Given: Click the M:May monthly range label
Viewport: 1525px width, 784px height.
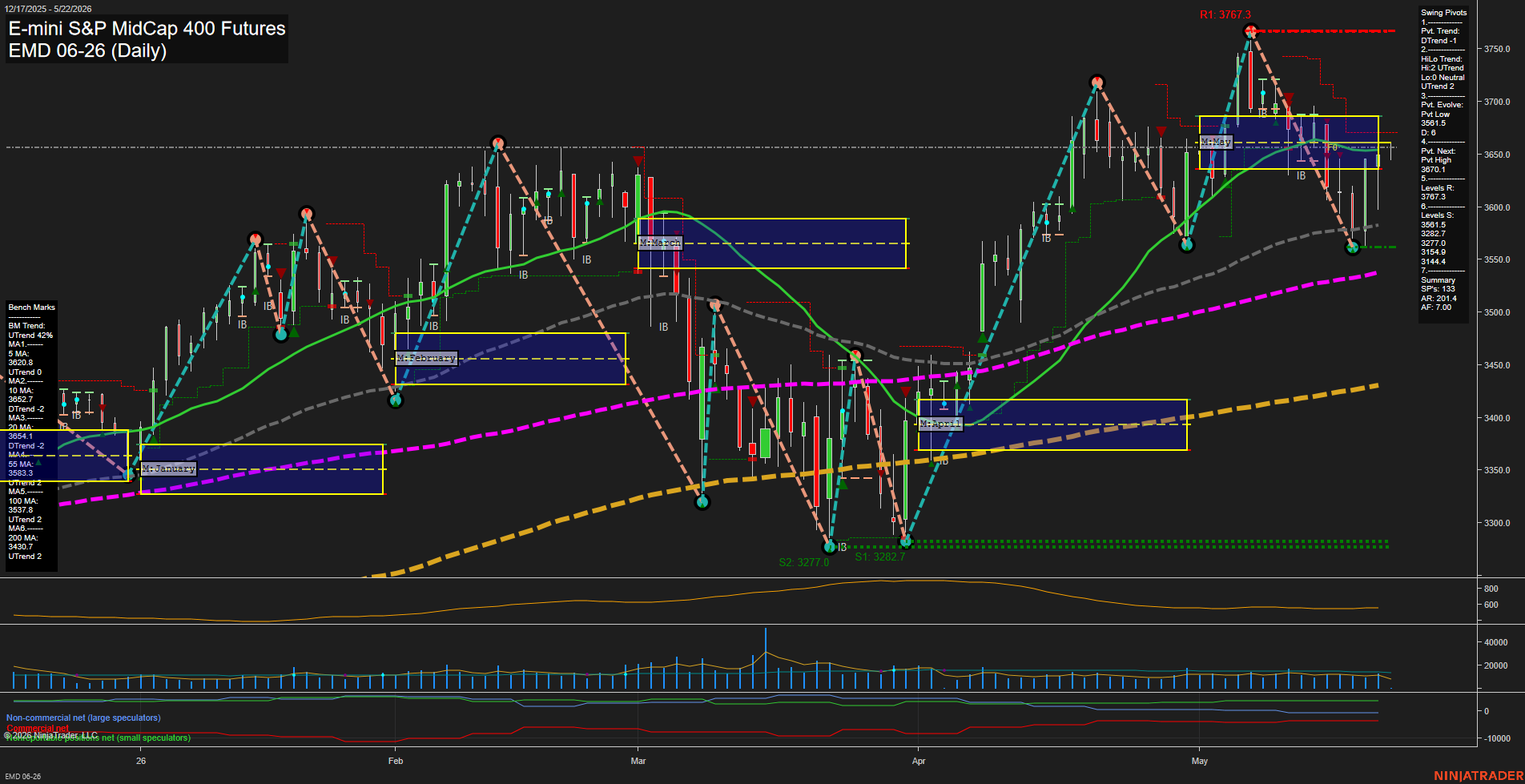Looking at the screenshot, I should pos(1216,142).
